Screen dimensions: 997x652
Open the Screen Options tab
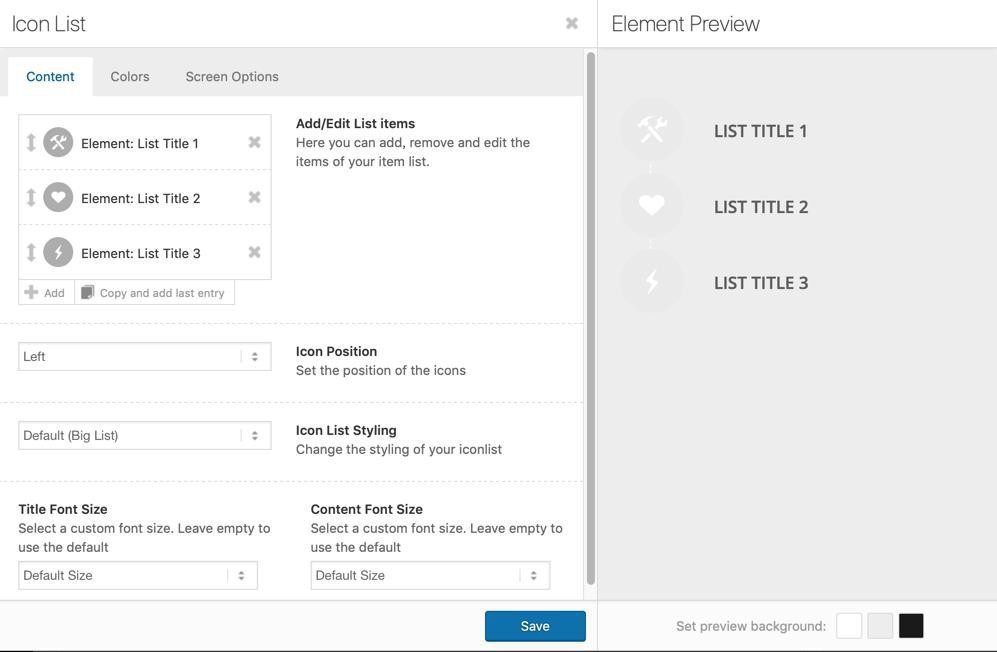point(232,77)
